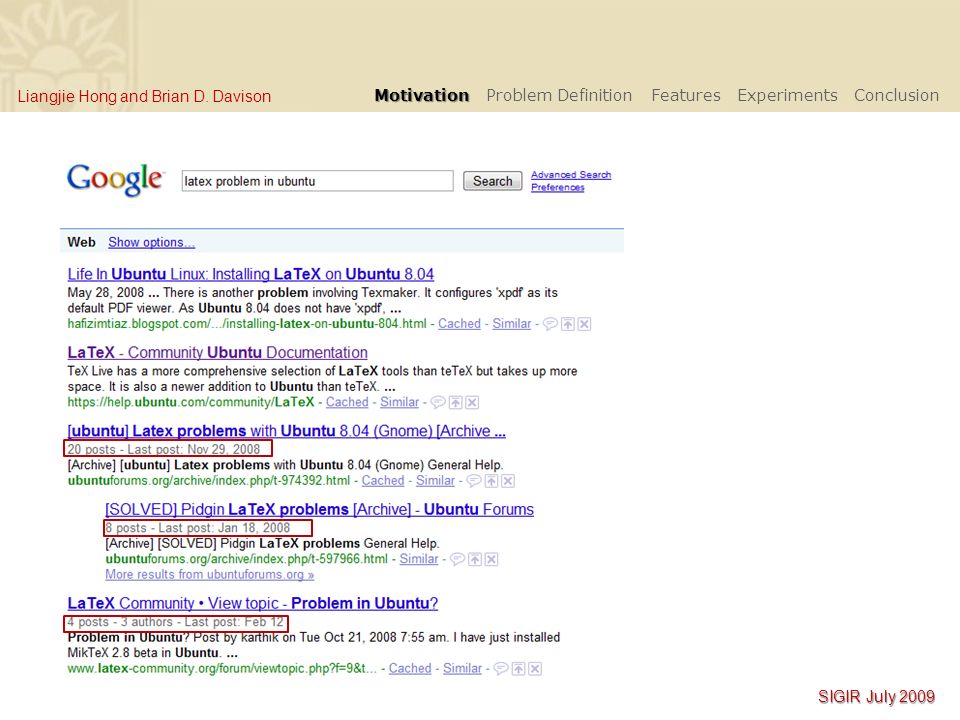
Task: Open Cached link for hafizimtiaz blogspot result
Action: pos(459,324)
